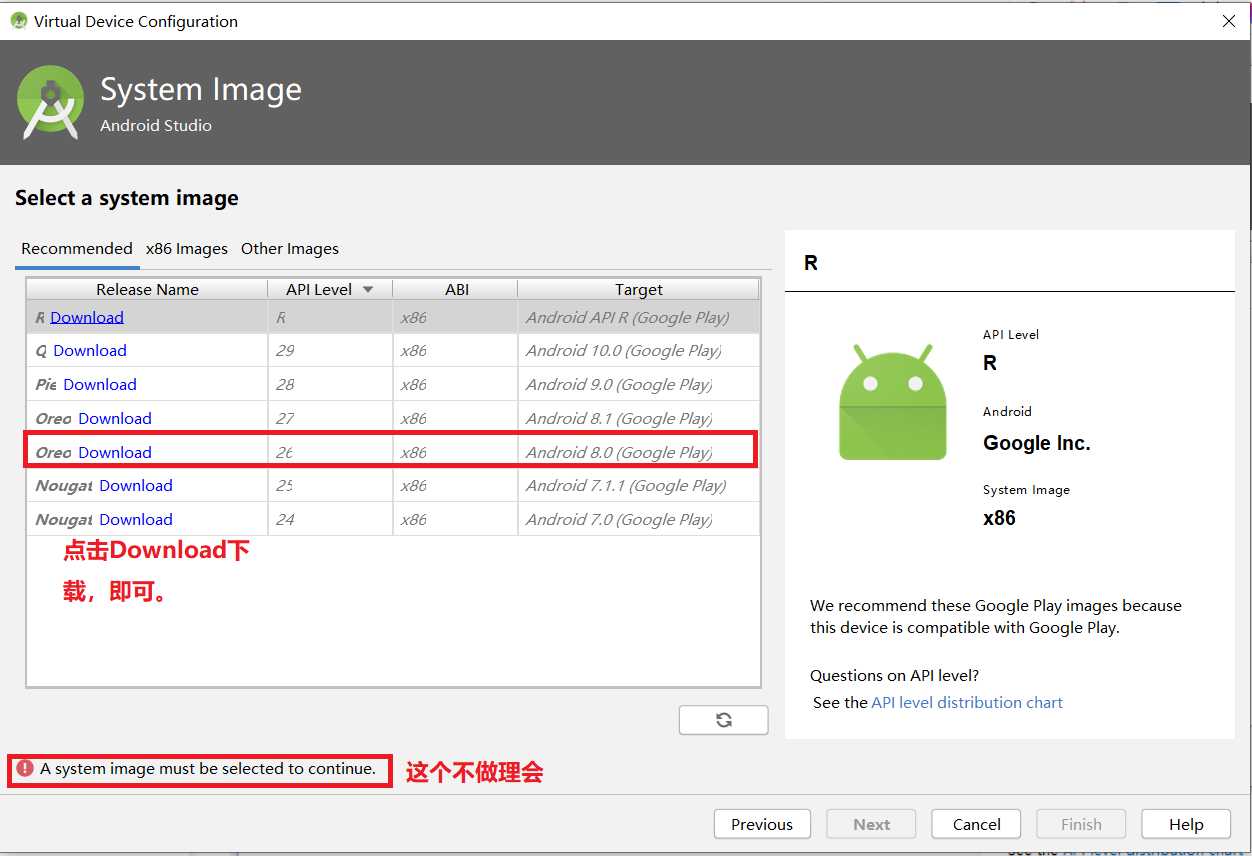Viewport: 1252px width, 856px height.
Task: Click the API level 29 cell
Action: 330,350
